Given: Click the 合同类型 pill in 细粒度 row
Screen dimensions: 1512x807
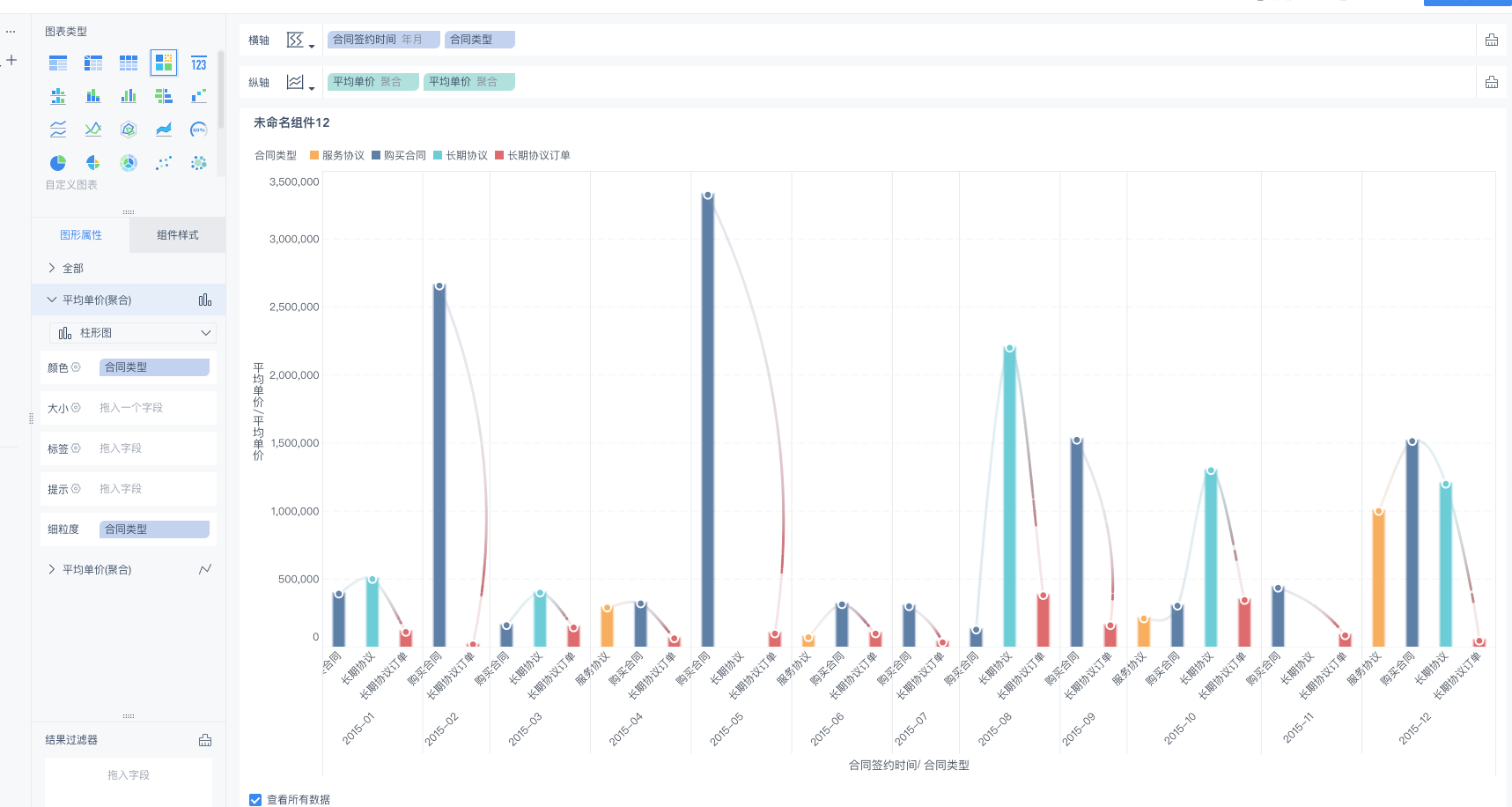Looking at the screenshot, I should click(x=154, y=529).
